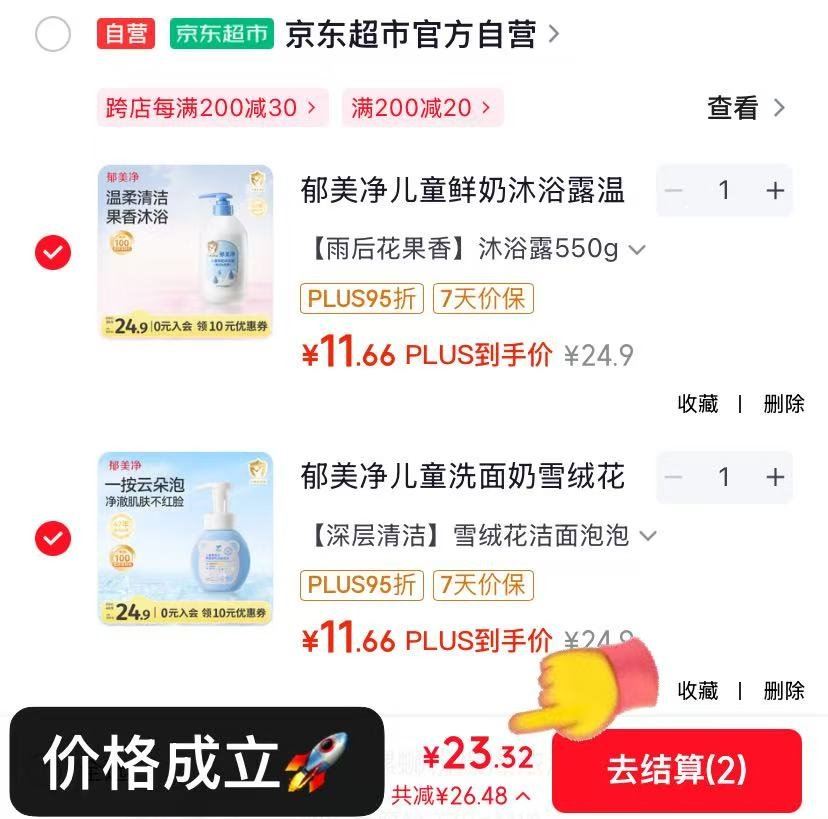Open the 满200减20 promotion tag
828x819 pixels.
point(422,108)
